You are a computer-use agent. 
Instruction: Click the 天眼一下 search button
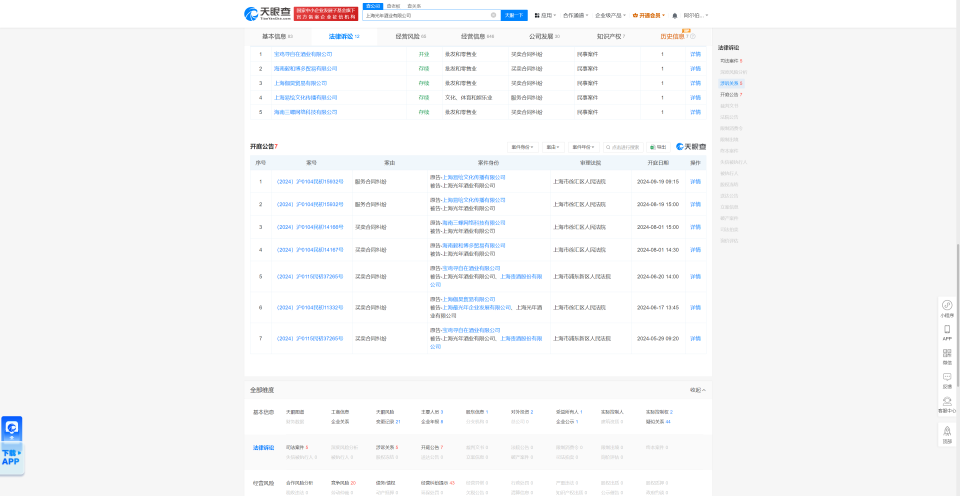click(x=514, y=15)
